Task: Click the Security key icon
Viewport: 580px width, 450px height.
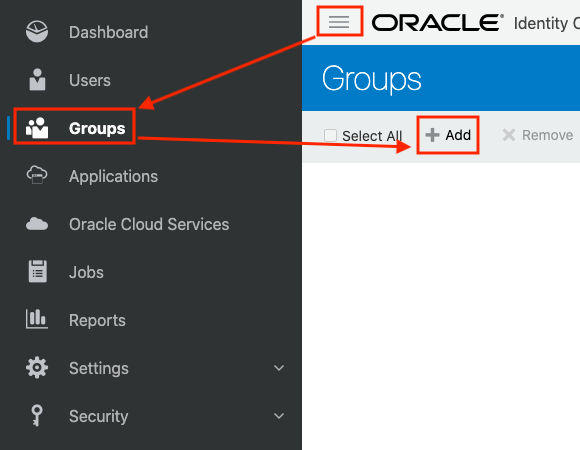Action: [x=37, y=416]
